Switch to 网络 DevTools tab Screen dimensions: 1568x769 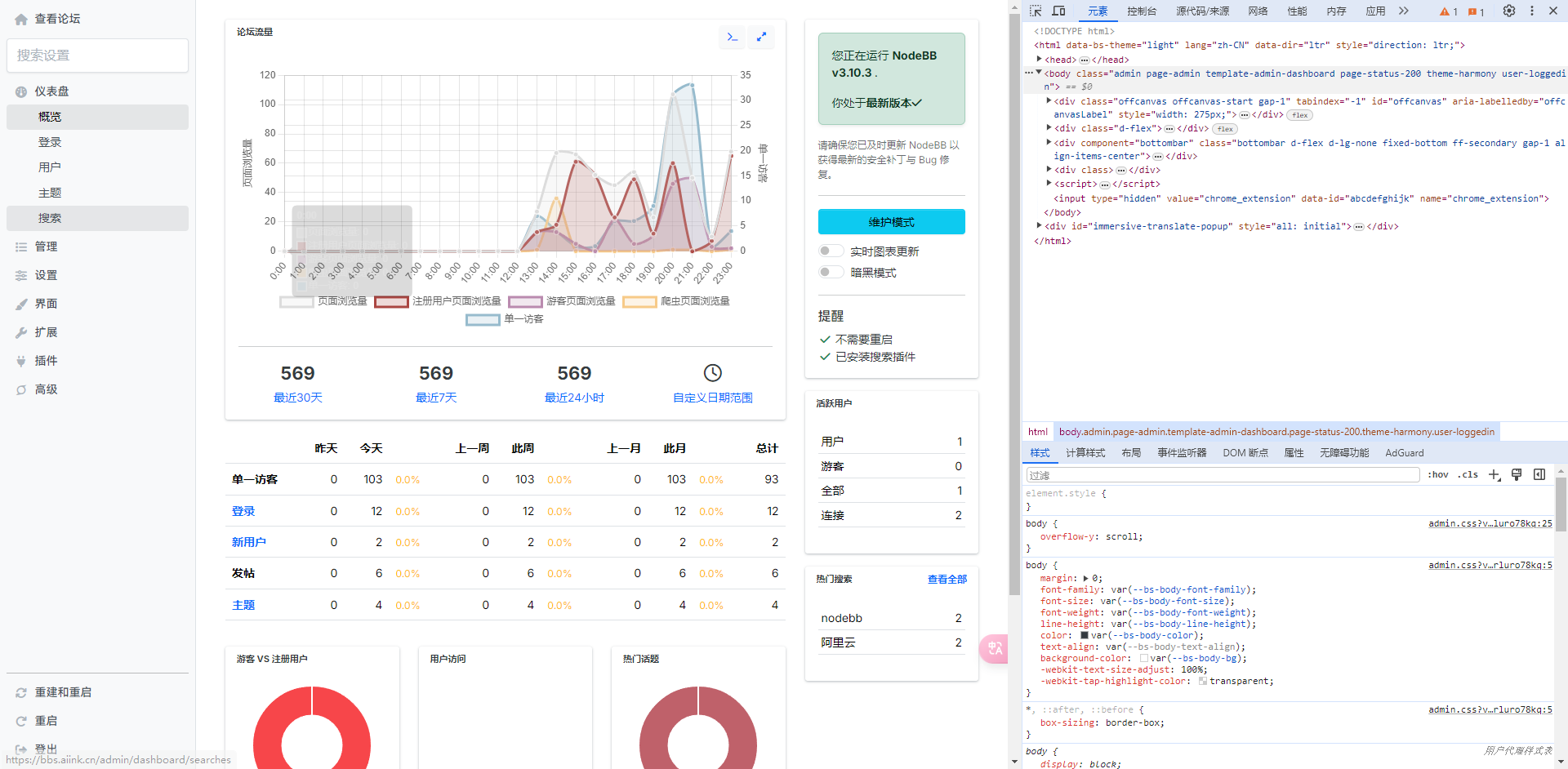click(1258, 11)
